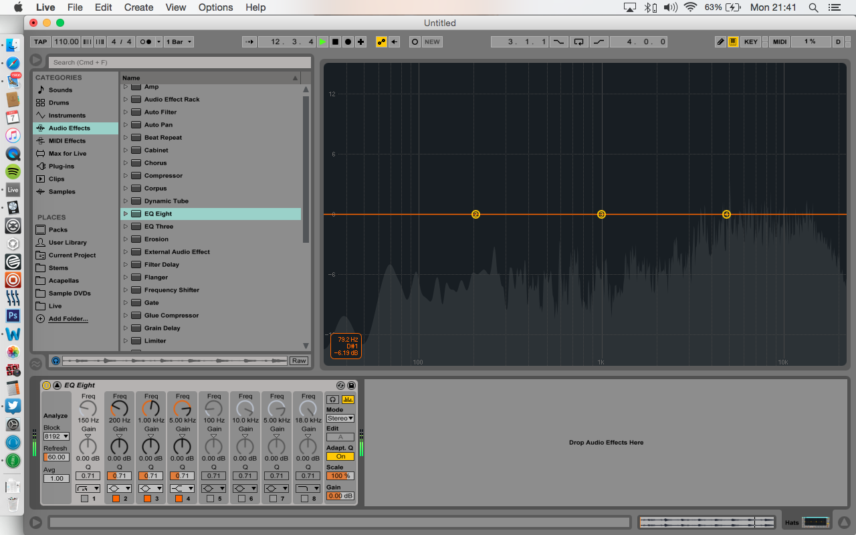Disable EQ filter band 2 activator
Viewport: 856px width, 535px height.
point(116,498)
